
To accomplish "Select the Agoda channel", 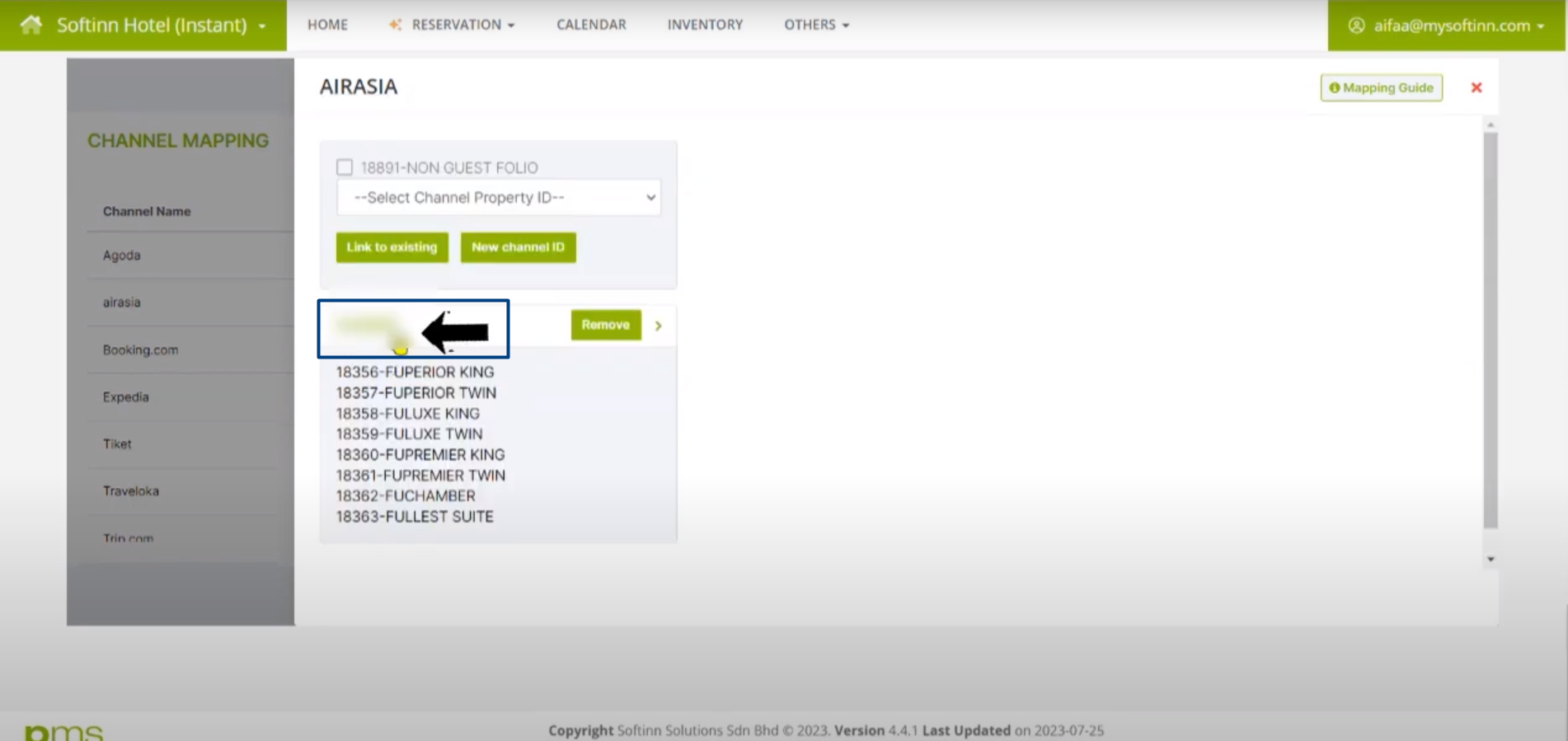I will pyautogui.click(x=121, y=256).
